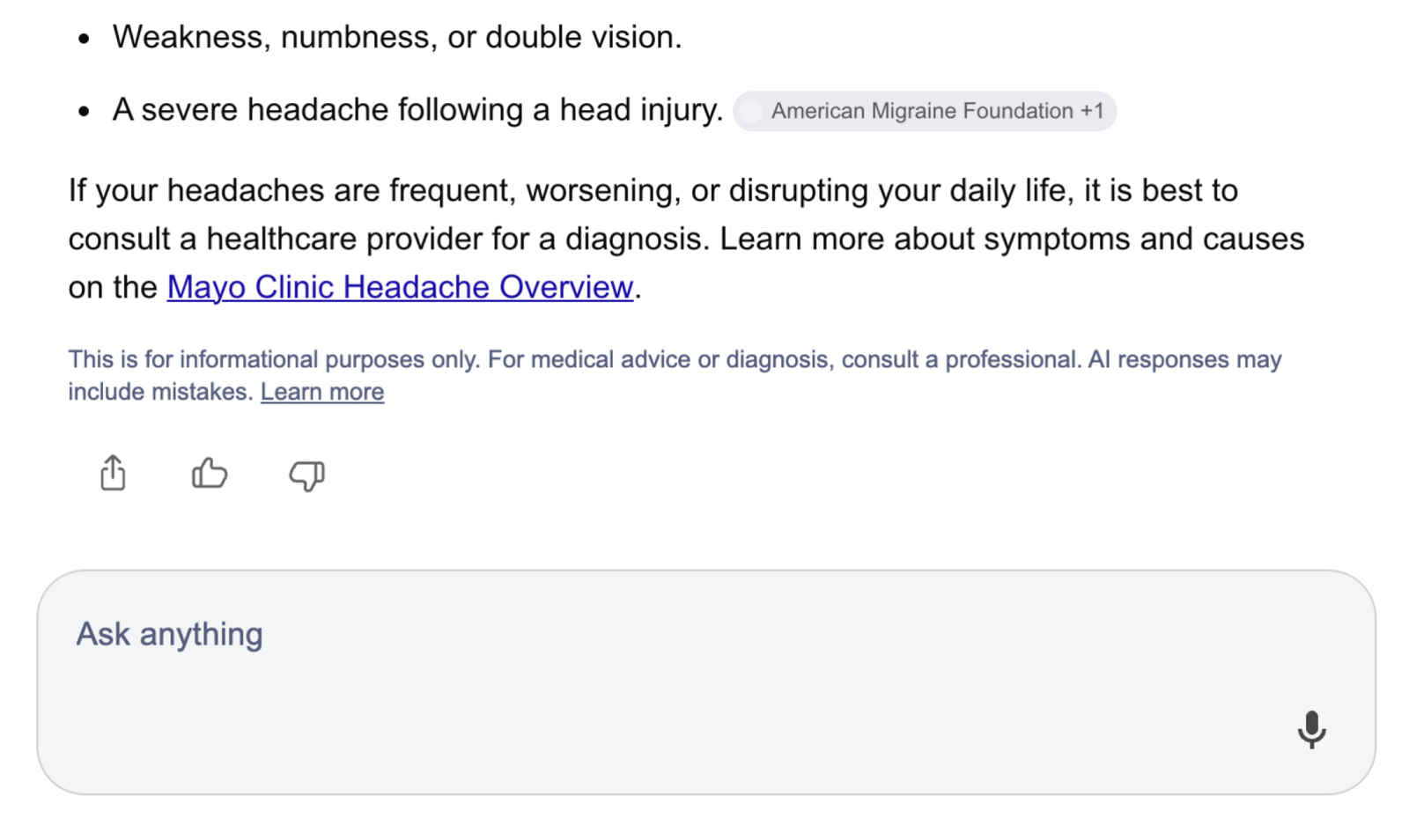Click the bullet about weakness, numbness, double vision
The height and width of the screenshot is (840, 1409).
tap(397, 37)
